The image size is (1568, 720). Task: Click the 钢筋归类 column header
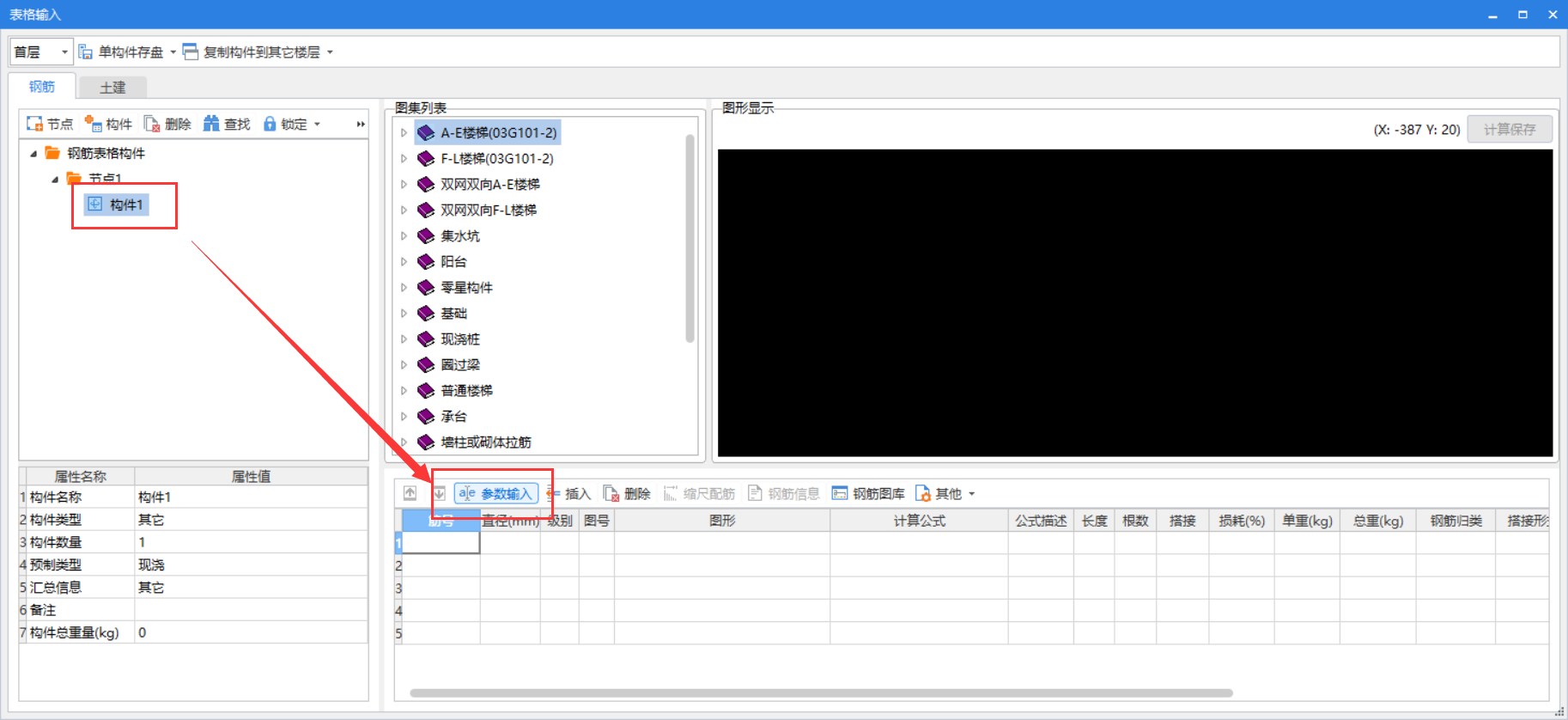(1456, 521)
